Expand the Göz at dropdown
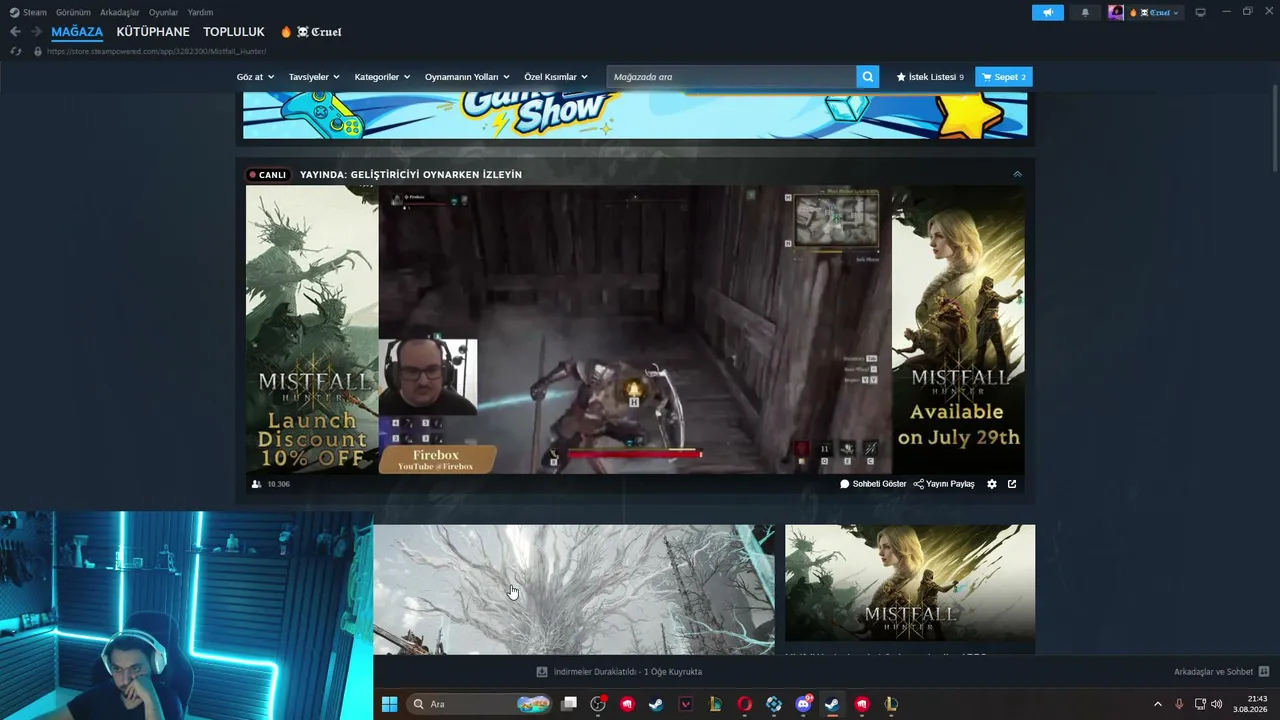This screenshot has width=1280, height=720. 254,77
